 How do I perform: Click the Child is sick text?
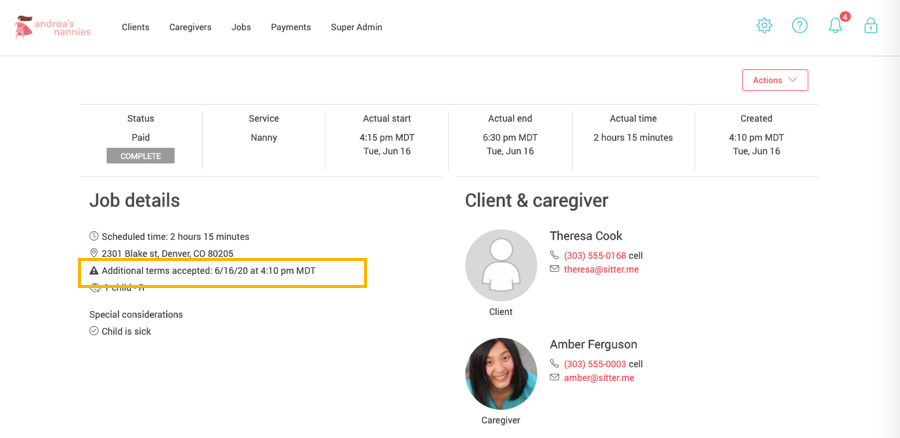(126, 331)
